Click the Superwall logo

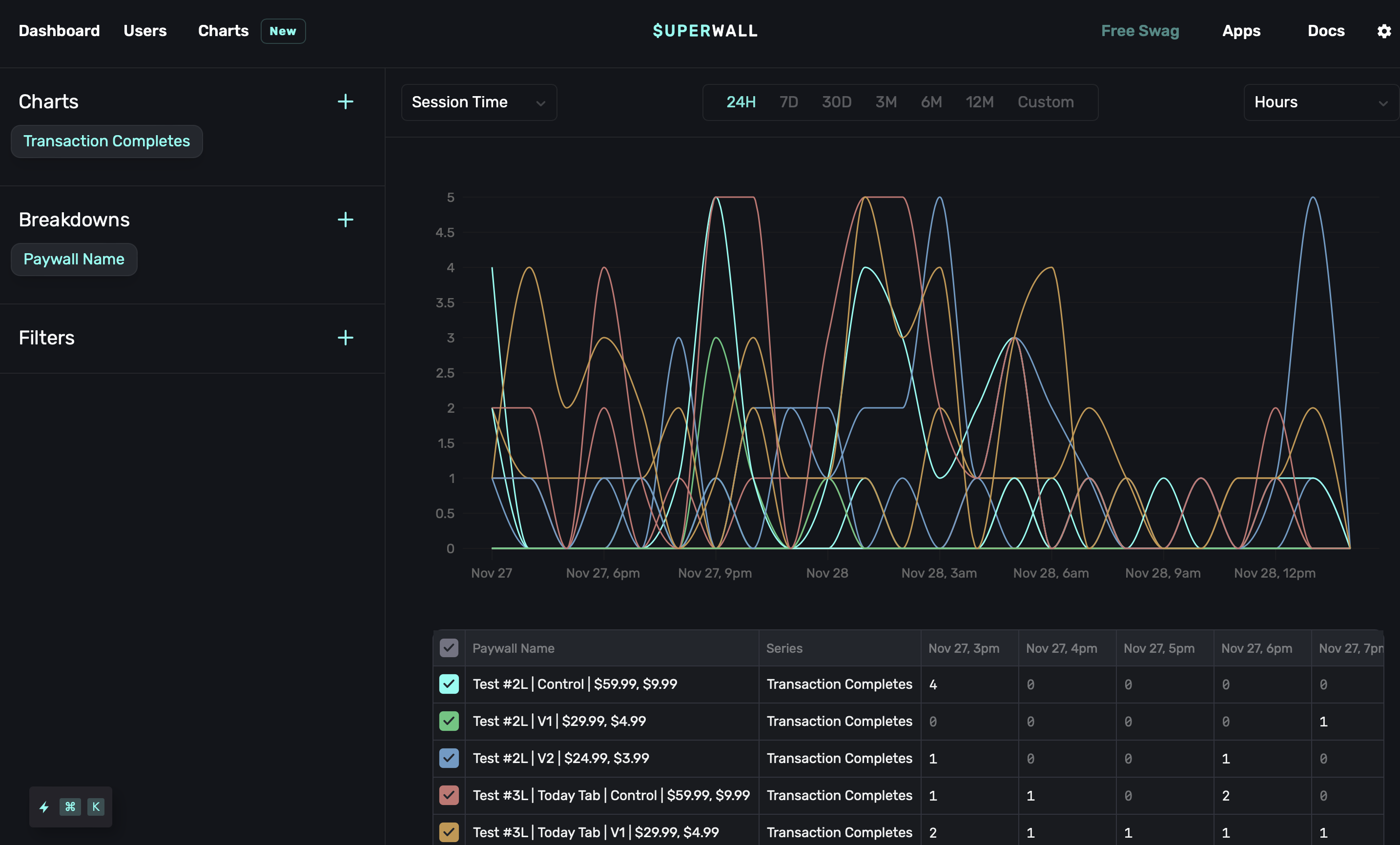pyautogui.click(x=704, y=31)
